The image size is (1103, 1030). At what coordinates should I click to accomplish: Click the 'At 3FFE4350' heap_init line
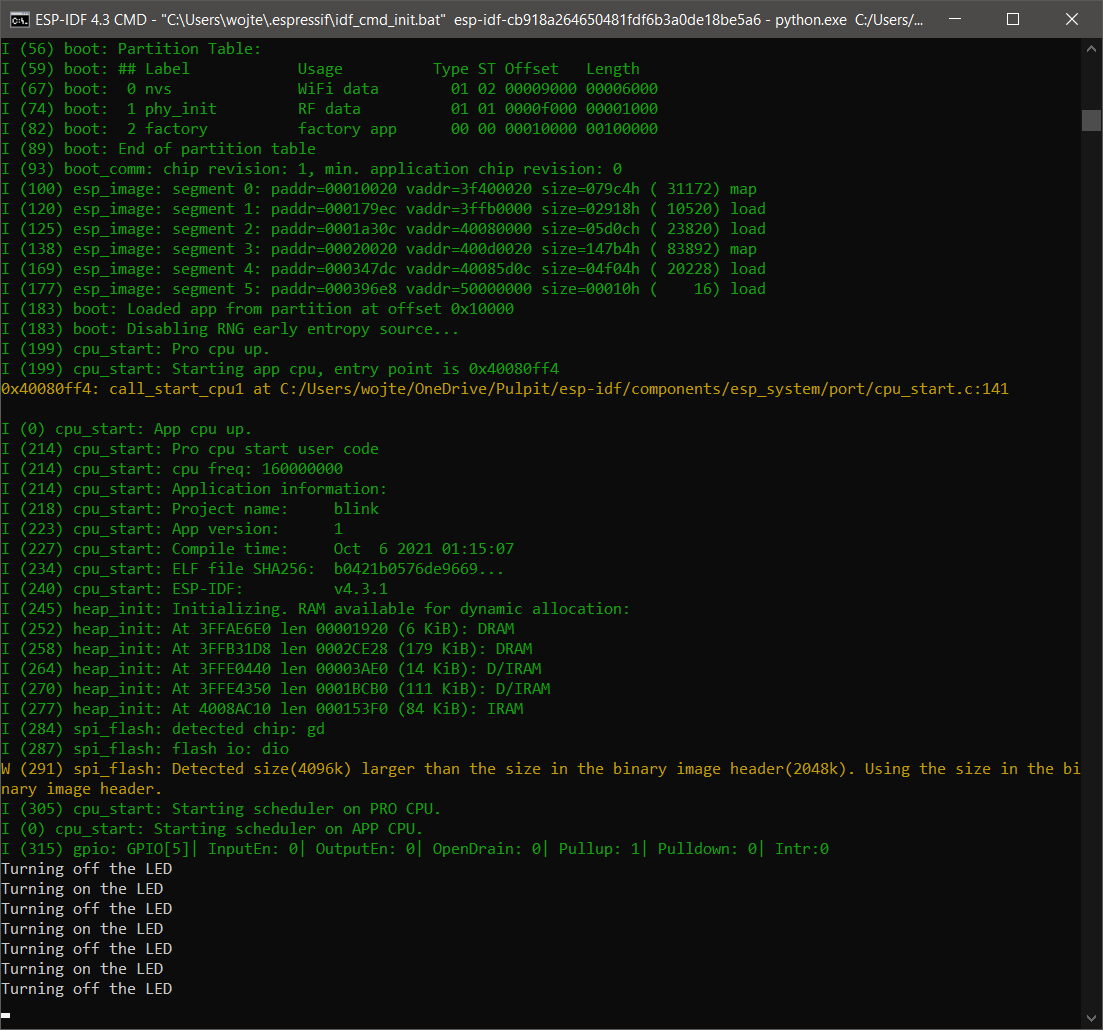276,689
